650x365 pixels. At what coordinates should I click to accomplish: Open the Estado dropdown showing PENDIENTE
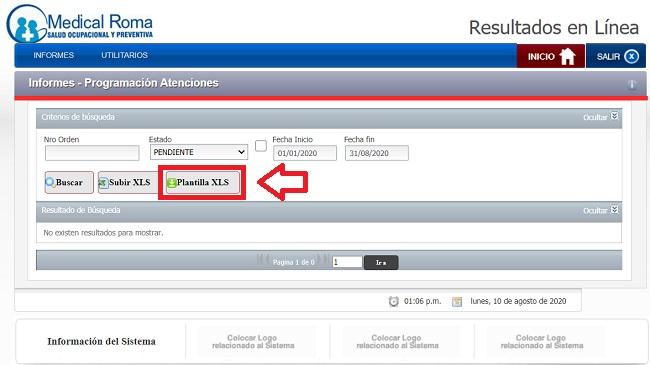(199, 152)
